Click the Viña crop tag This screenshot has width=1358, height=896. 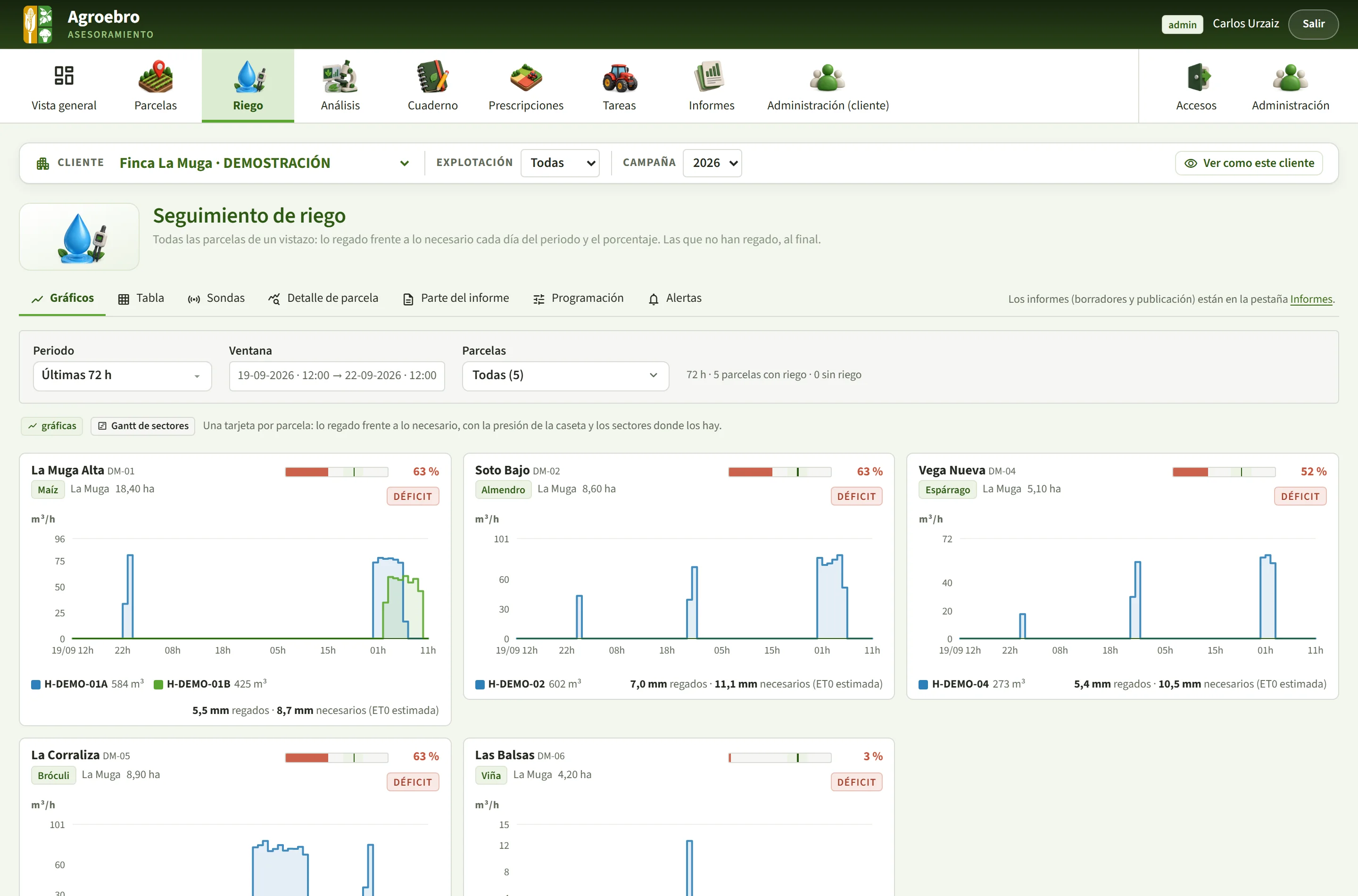tap(491, 775)
